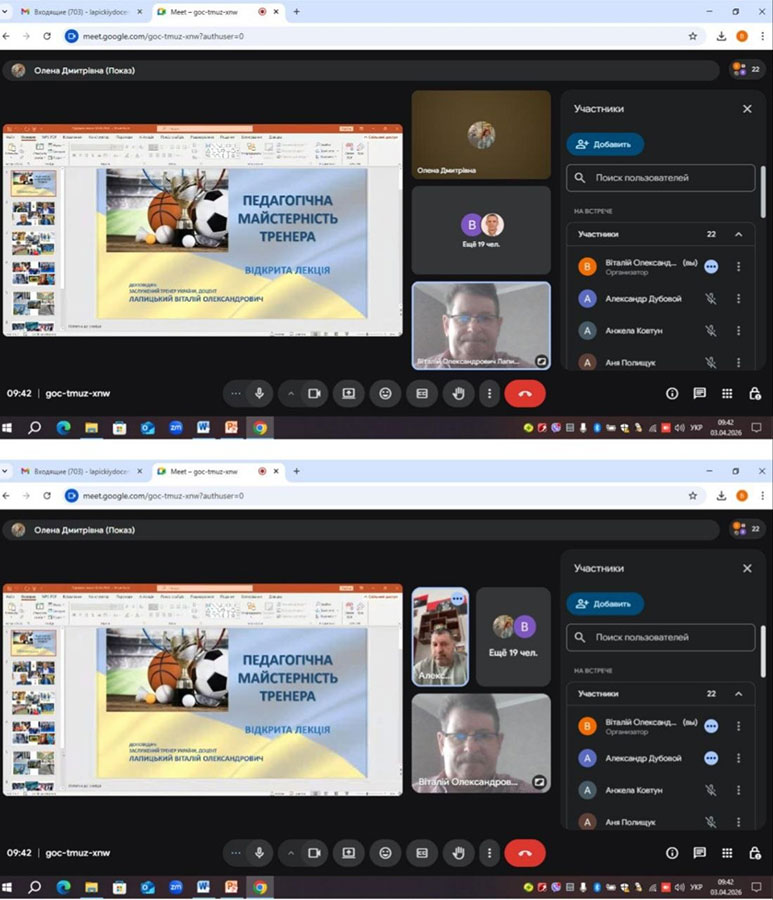This screenshot has width=773, height=900.
Task: Toggle the camera button in the bottom screenshot
Action: 314,854
